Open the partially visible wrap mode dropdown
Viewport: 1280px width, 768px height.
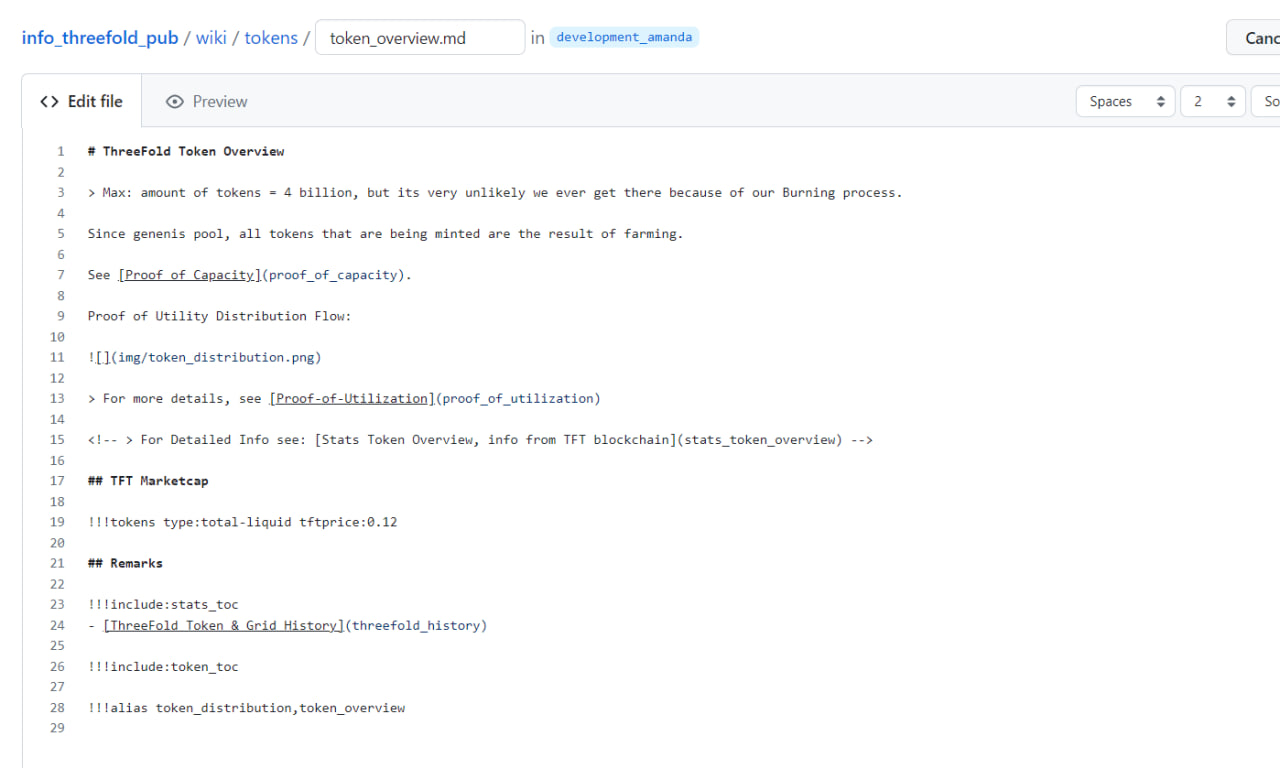tap(1268, 101)
